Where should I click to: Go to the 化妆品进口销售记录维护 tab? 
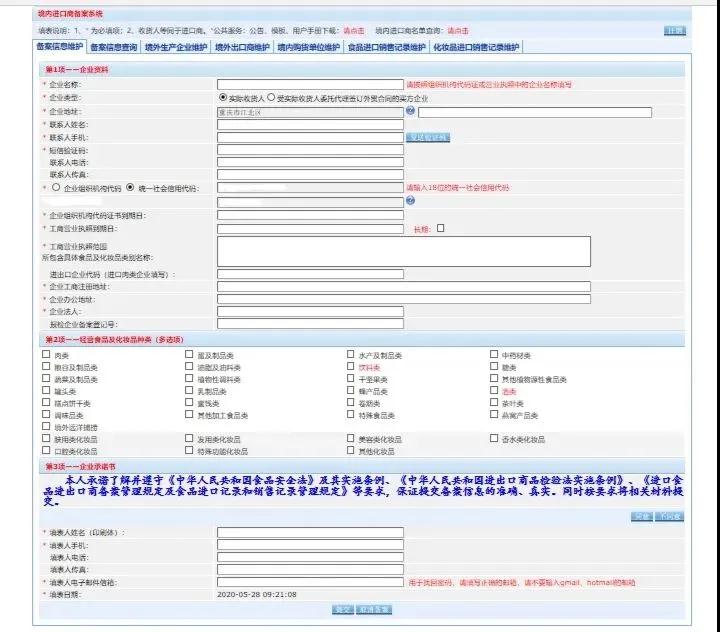point(477,47)
